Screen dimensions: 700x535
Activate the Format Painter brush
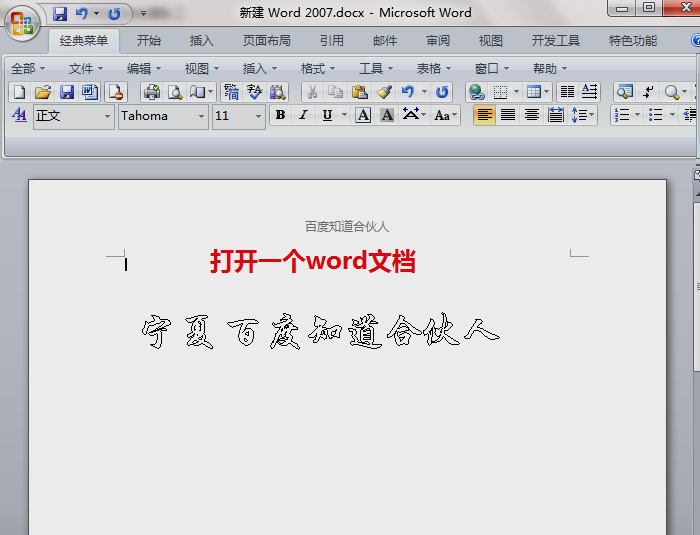point(383,92)
